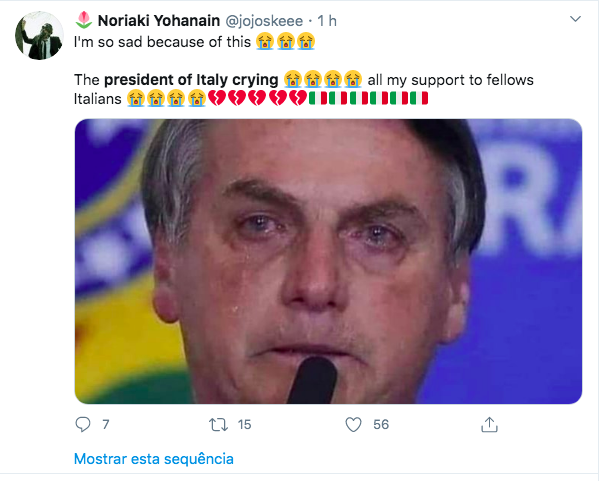Click the like count 56
Viewport: 600px width, 481px height.
click(x=380, y=425)
